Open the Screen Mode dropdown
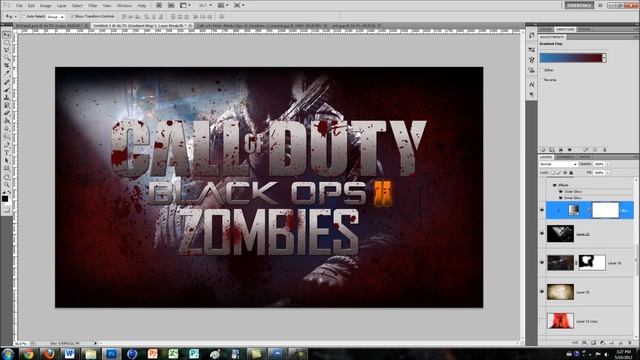 point(239,5)
